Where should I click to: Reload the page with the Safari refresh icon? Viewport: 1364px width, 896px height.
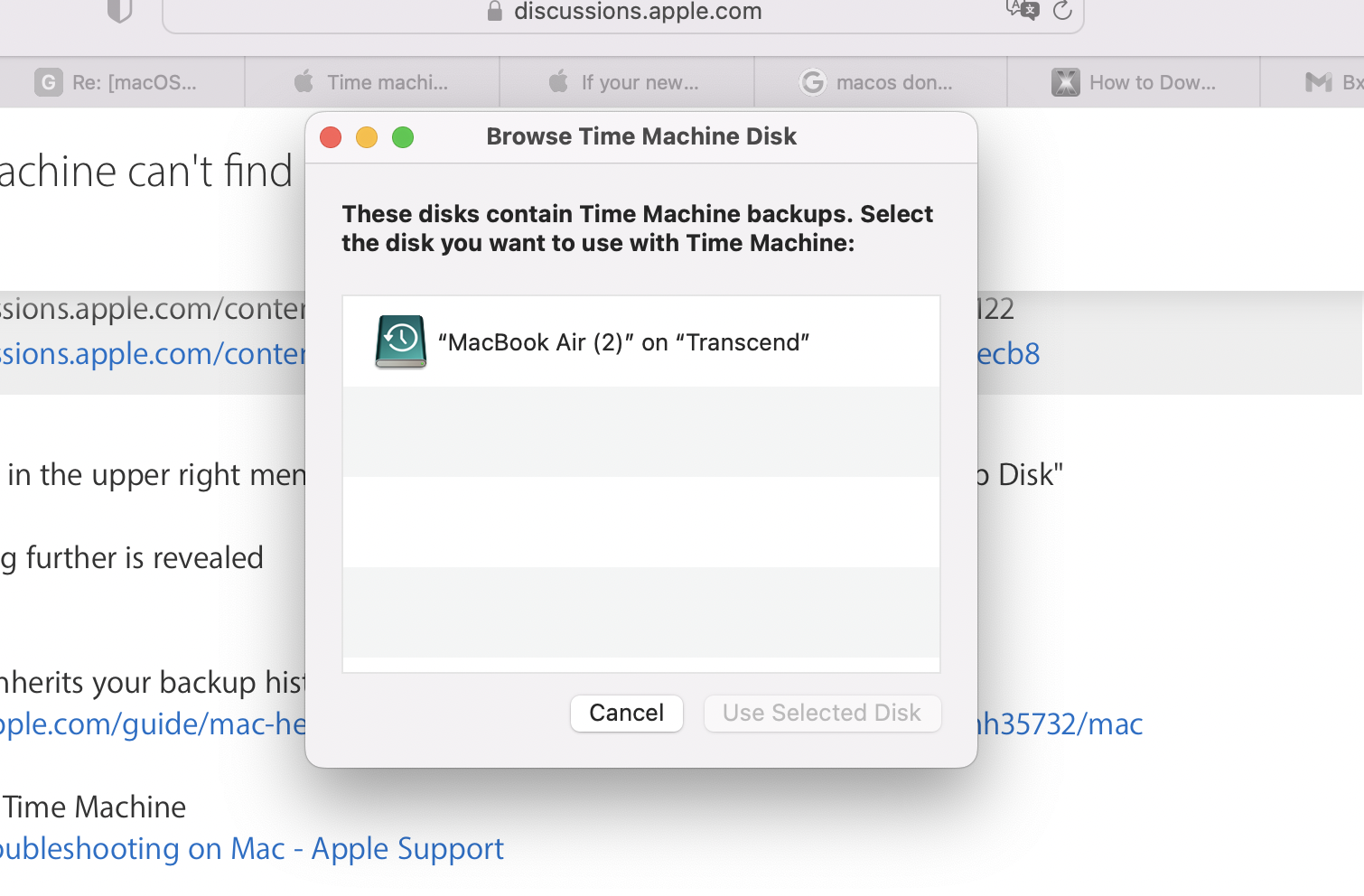pyautogui.click(x=1062, y=11)
